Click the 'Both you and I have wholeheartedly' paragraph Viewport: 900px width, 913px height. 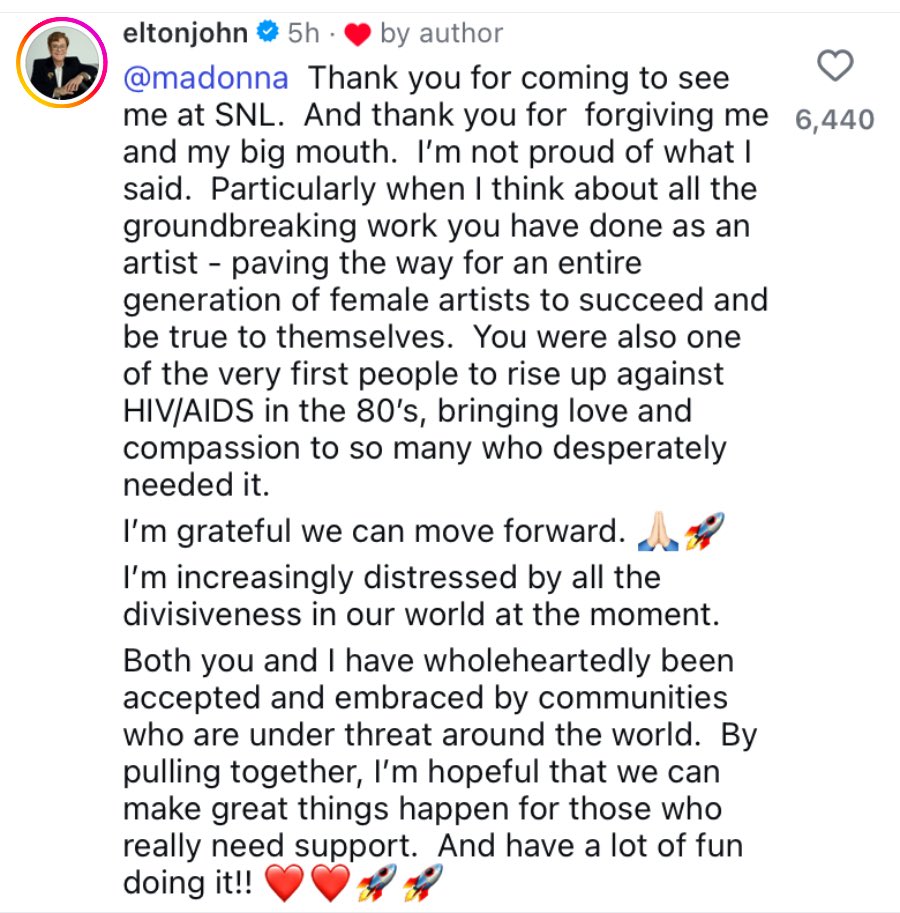[x=440, y=772]
